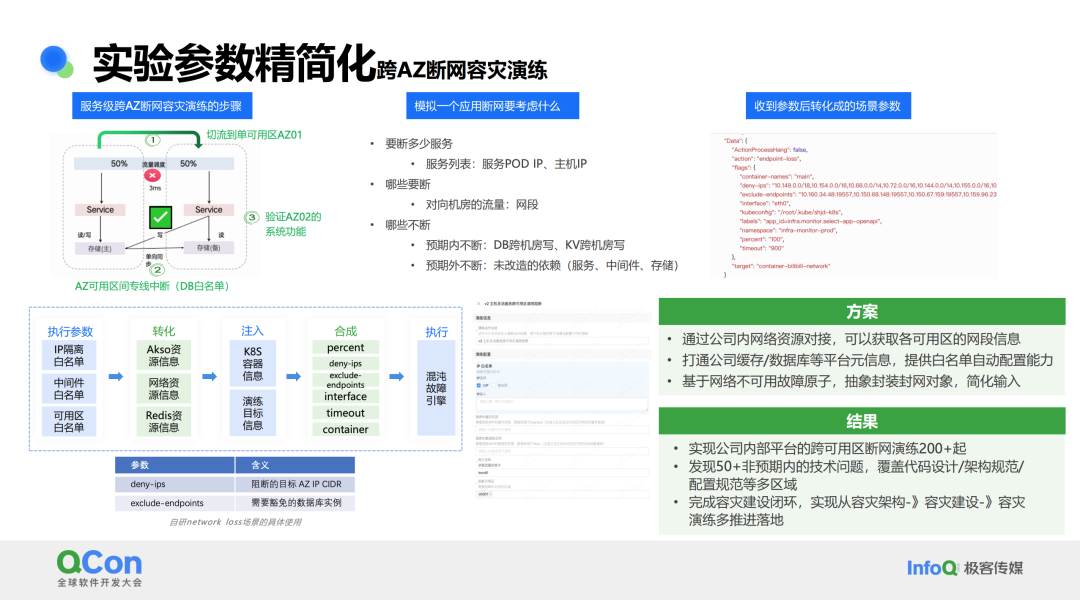
Task: Click the 预期内不断 bullet line
Action: point(525,245)
